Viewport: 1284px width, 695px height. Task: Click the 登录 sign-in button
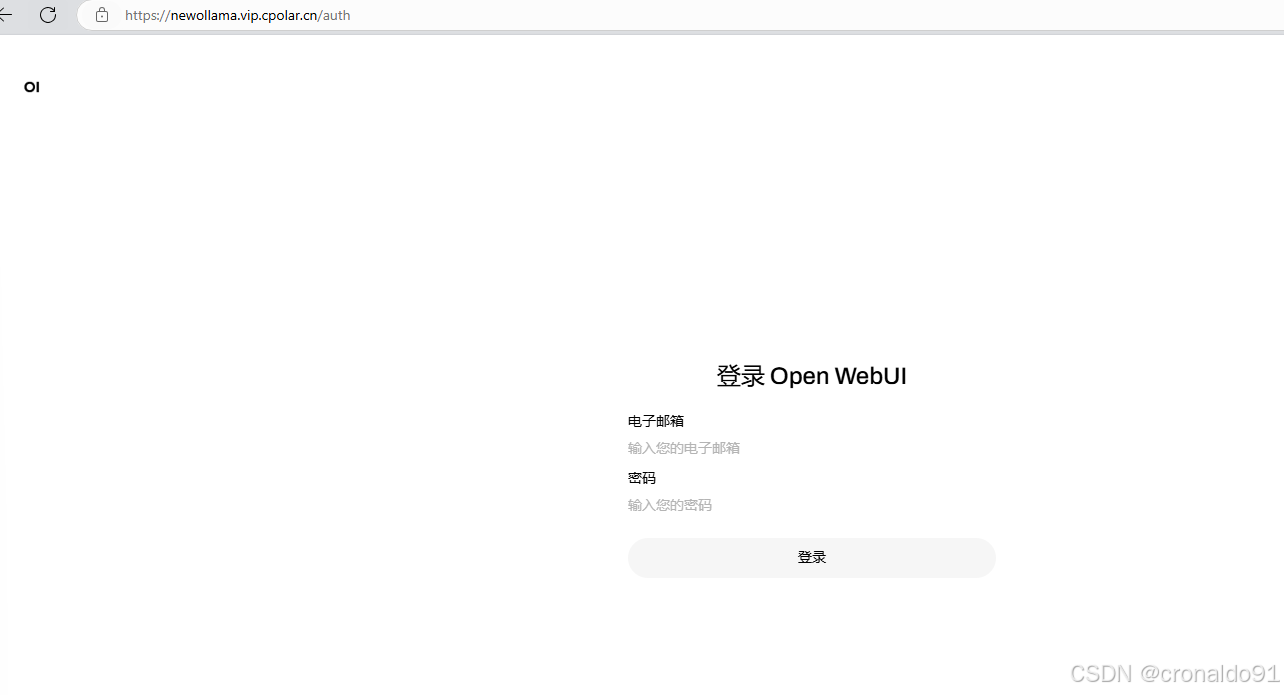pos(811,557)
